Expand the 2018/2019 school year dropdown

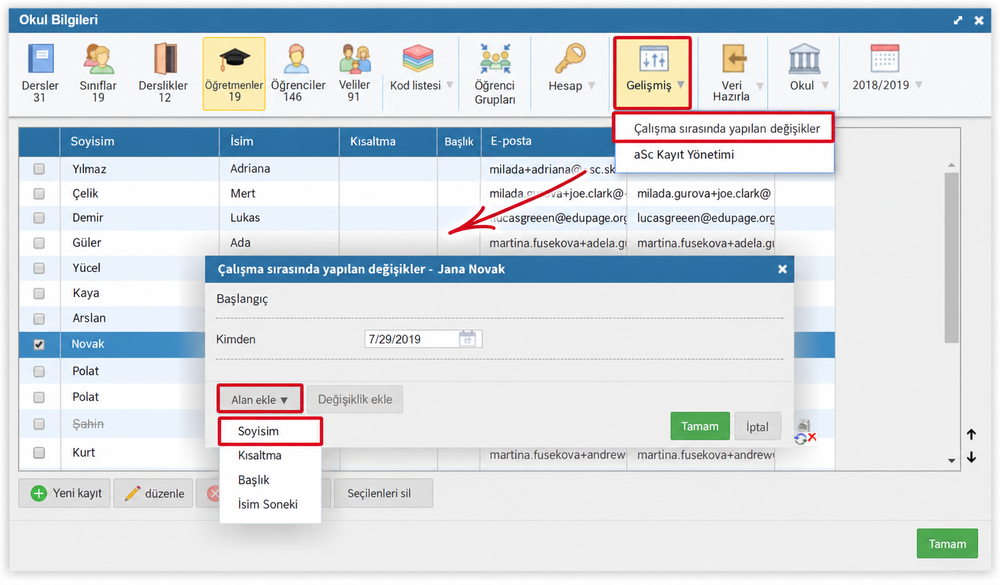pos(919,85)
